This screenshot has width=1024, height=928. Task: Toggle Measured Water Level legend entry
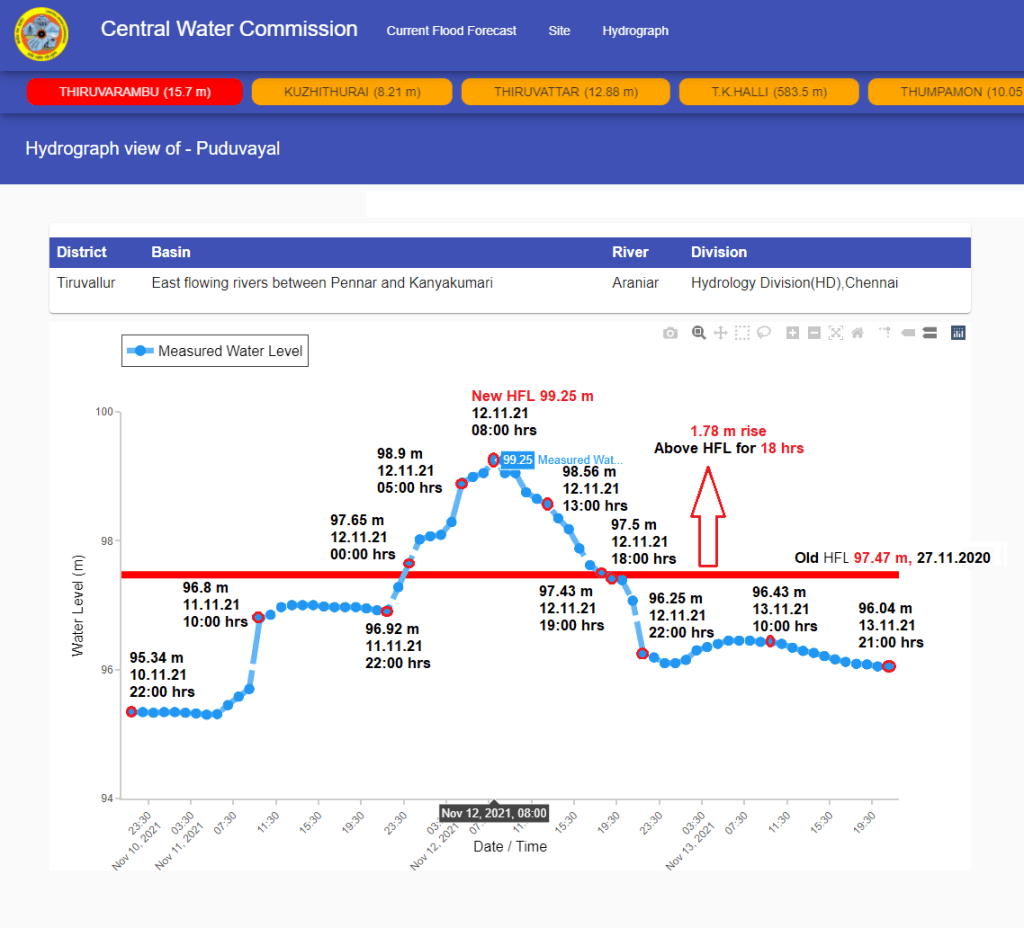point(215,351)
